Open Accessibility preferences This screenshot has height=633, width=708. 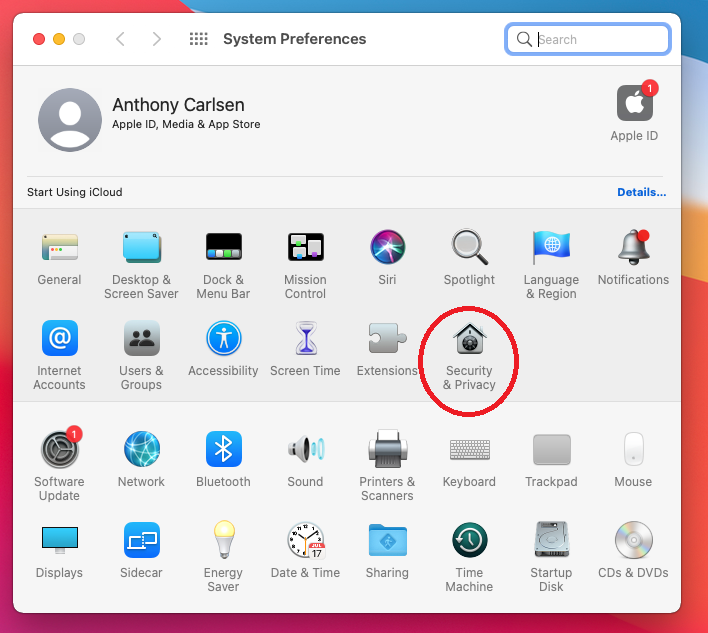tap(224, 338)
